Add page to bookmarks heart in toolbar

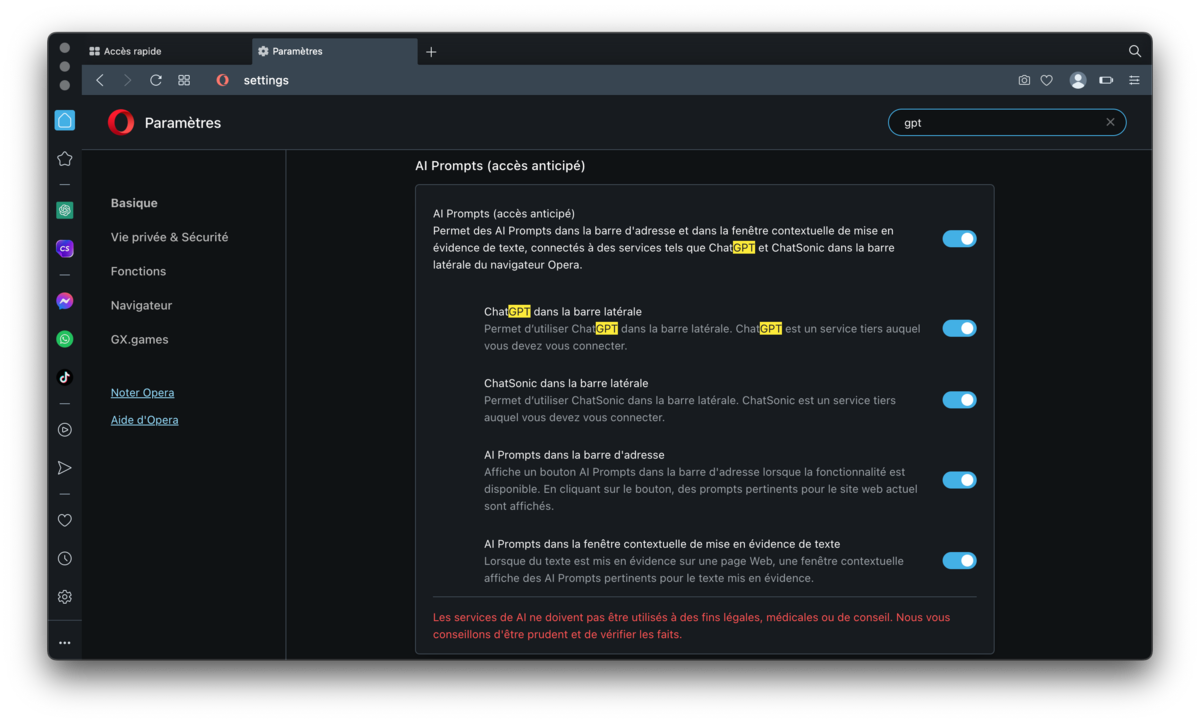(1047, 80)
